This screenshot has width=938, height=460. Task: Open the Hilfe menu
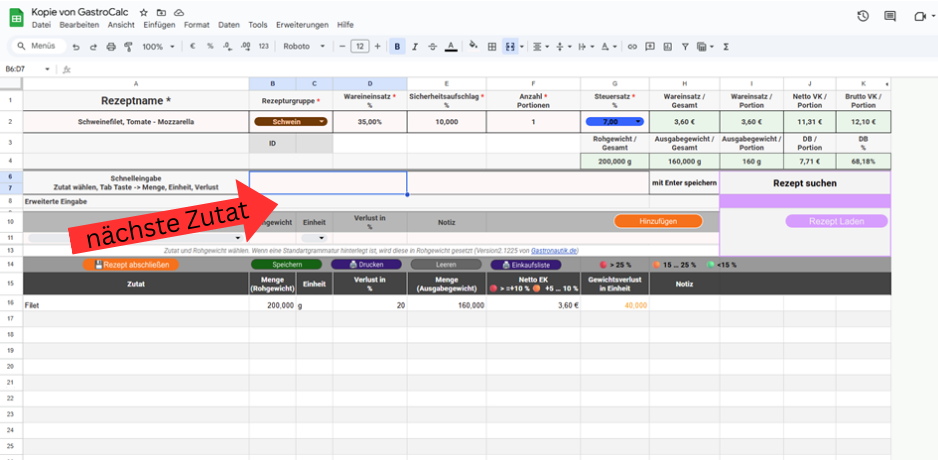pos(345,25)
